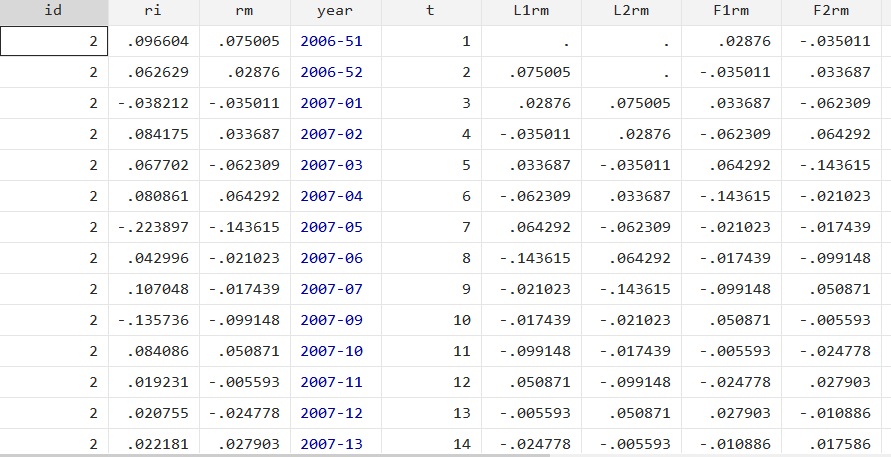
Task: Select the year cell 2007-13
Action: click(x=335, y=443)
